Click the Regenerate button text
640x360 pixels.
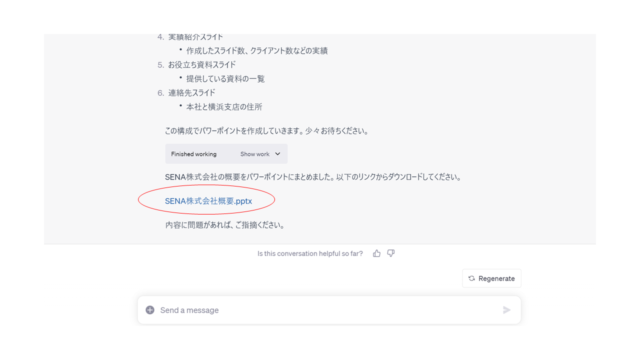[x=496, y=278]
